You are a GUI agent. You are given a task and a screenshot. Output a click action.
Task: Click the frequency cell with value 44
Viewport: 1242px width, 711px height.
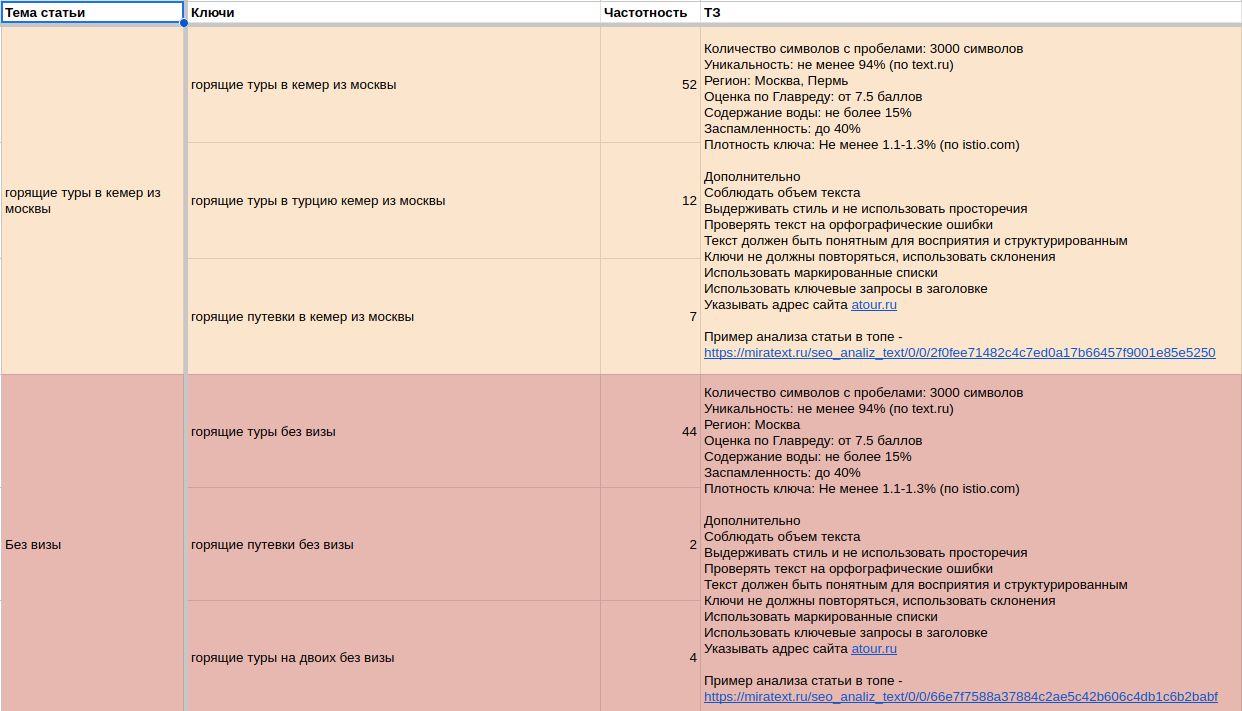[x=650, y=432]
